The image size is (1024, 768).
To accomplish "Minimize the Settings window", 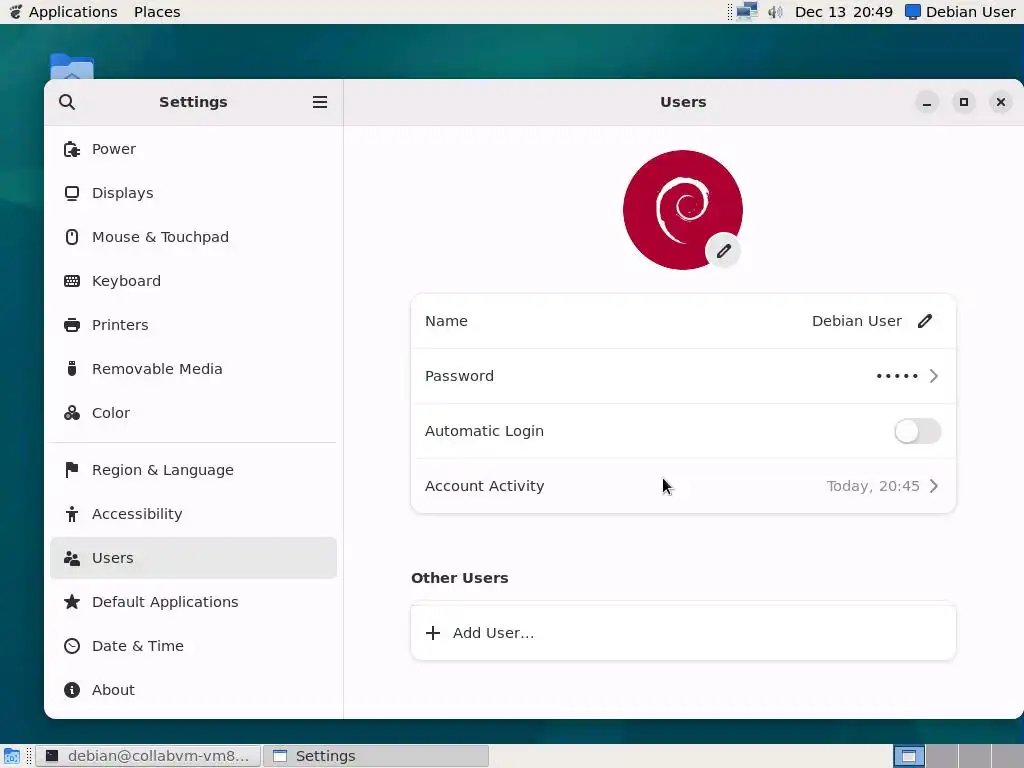I will click(927, 102).
